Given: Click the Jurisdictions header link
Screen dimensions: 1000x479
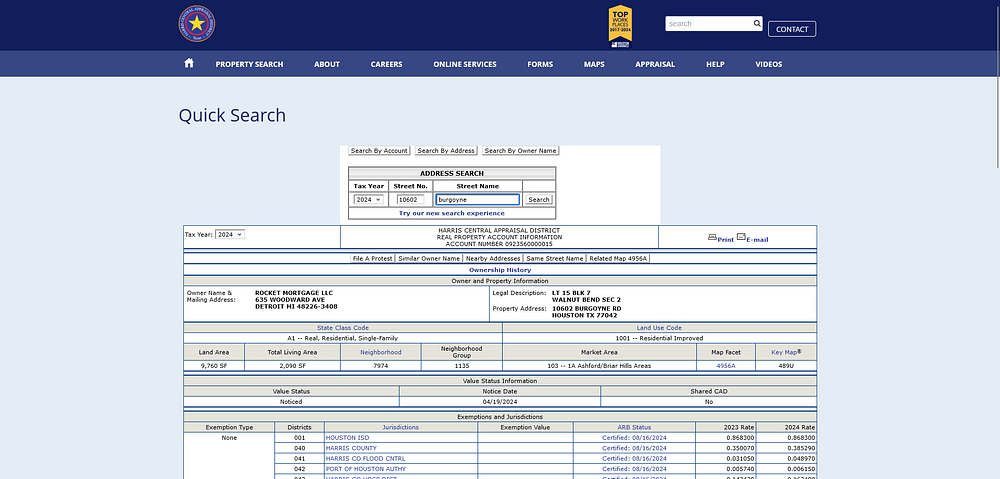Looking at the screenshot, I should click(x=401, y=427).
